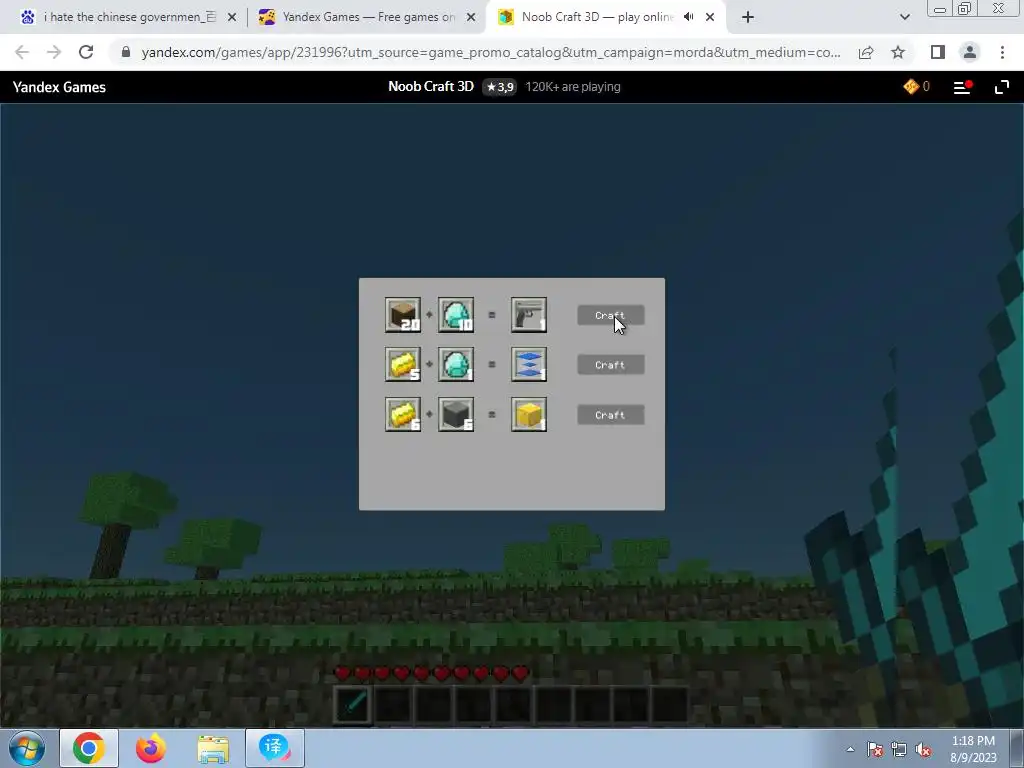Craft the pistol in the first recipe row
The width and height of the screenshot is (1024, 768).
611,315
